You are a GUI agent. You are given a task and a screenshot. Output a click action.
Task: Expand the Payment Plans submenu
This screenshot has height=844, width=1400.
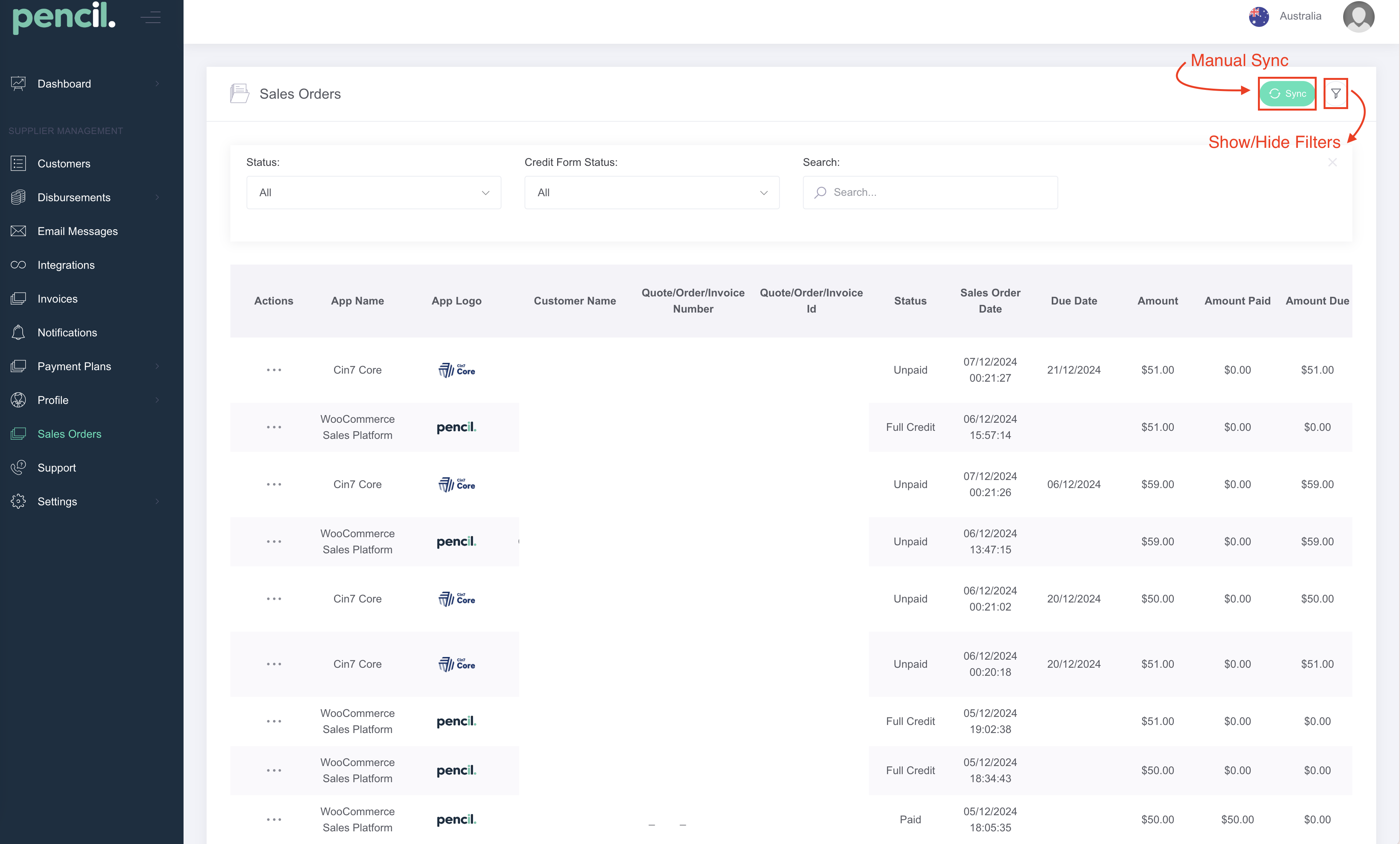[x=157, y=367]
